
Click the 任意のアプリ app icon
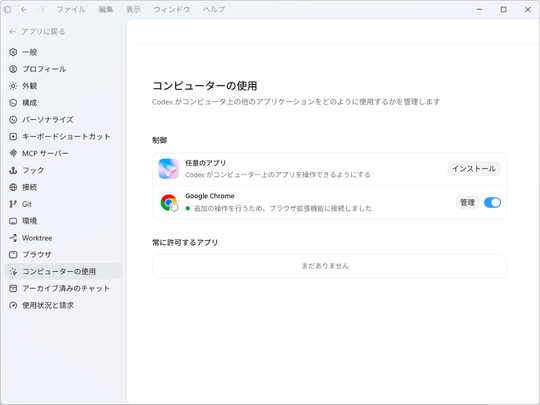pyautogui.click(x=169, y=169)
